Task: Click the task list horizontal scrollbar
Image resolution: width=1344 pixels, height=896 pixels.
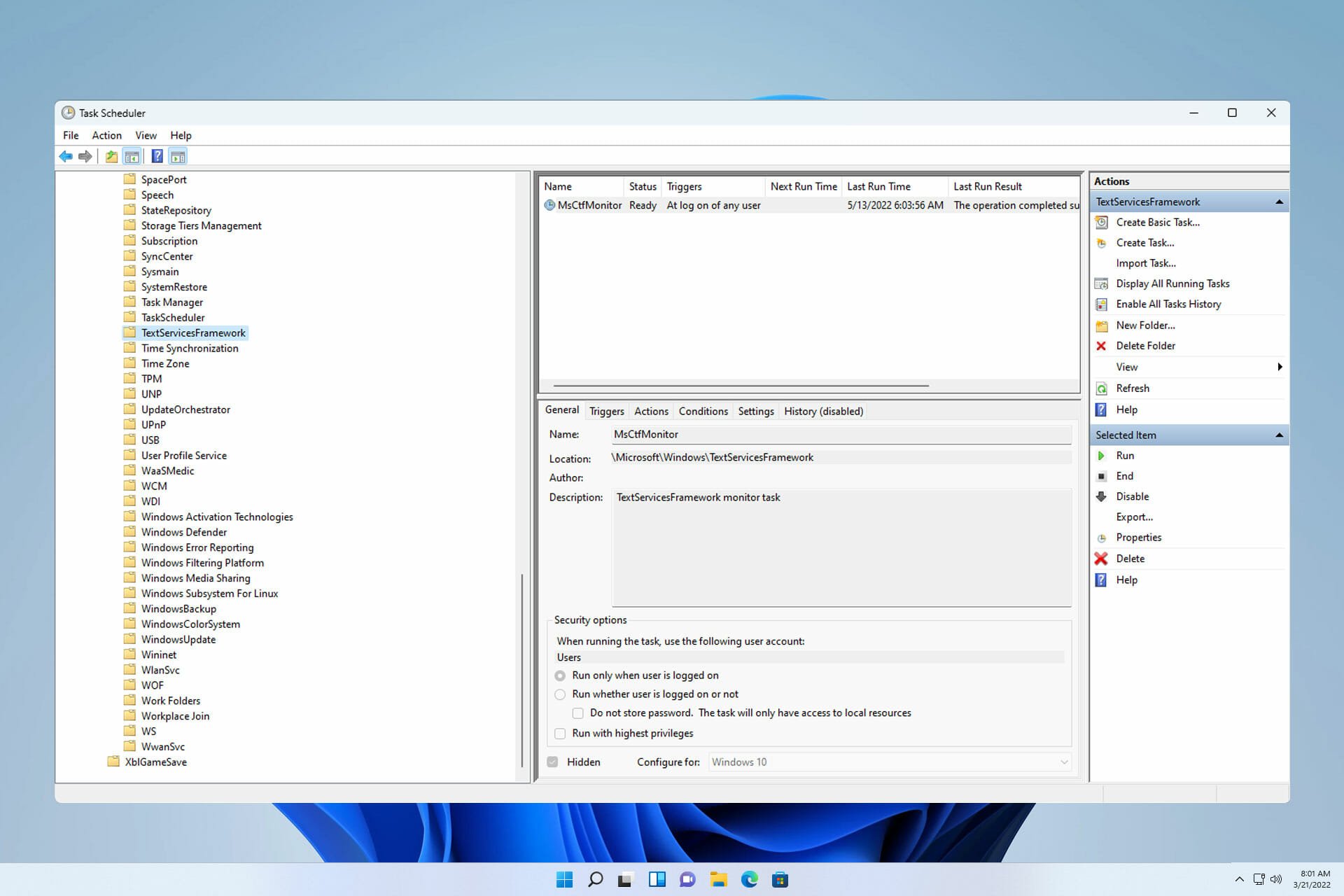Action: pyautogui.click(x=741, y=386)
